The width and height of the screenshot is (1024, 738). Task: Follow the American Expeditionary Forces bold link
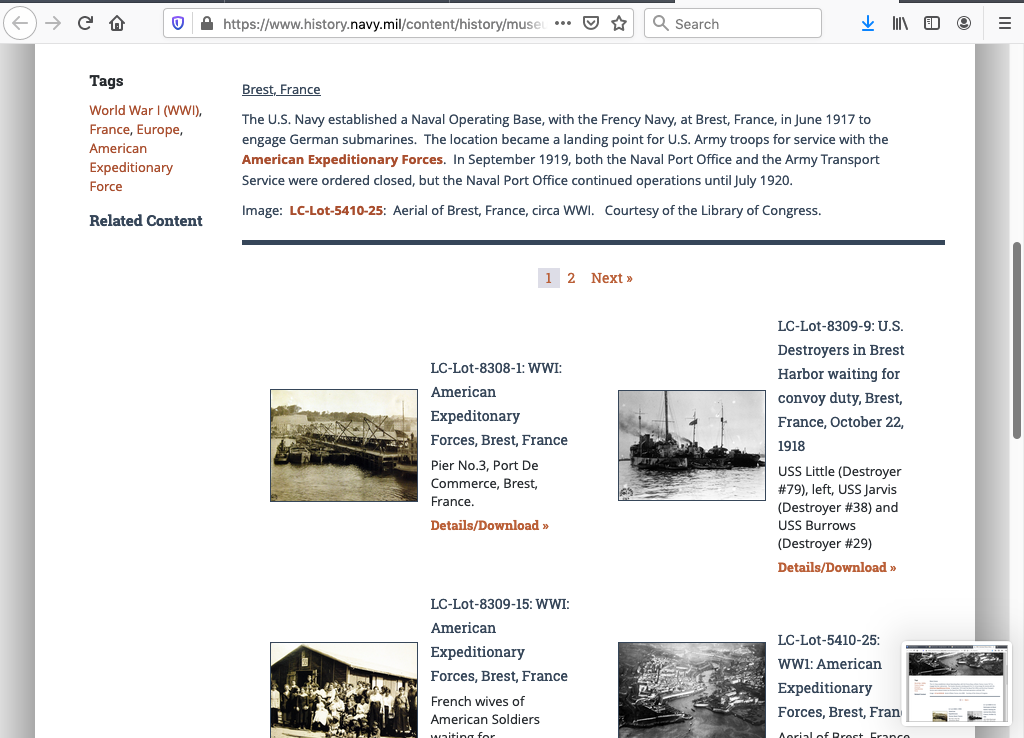(342, 159)
